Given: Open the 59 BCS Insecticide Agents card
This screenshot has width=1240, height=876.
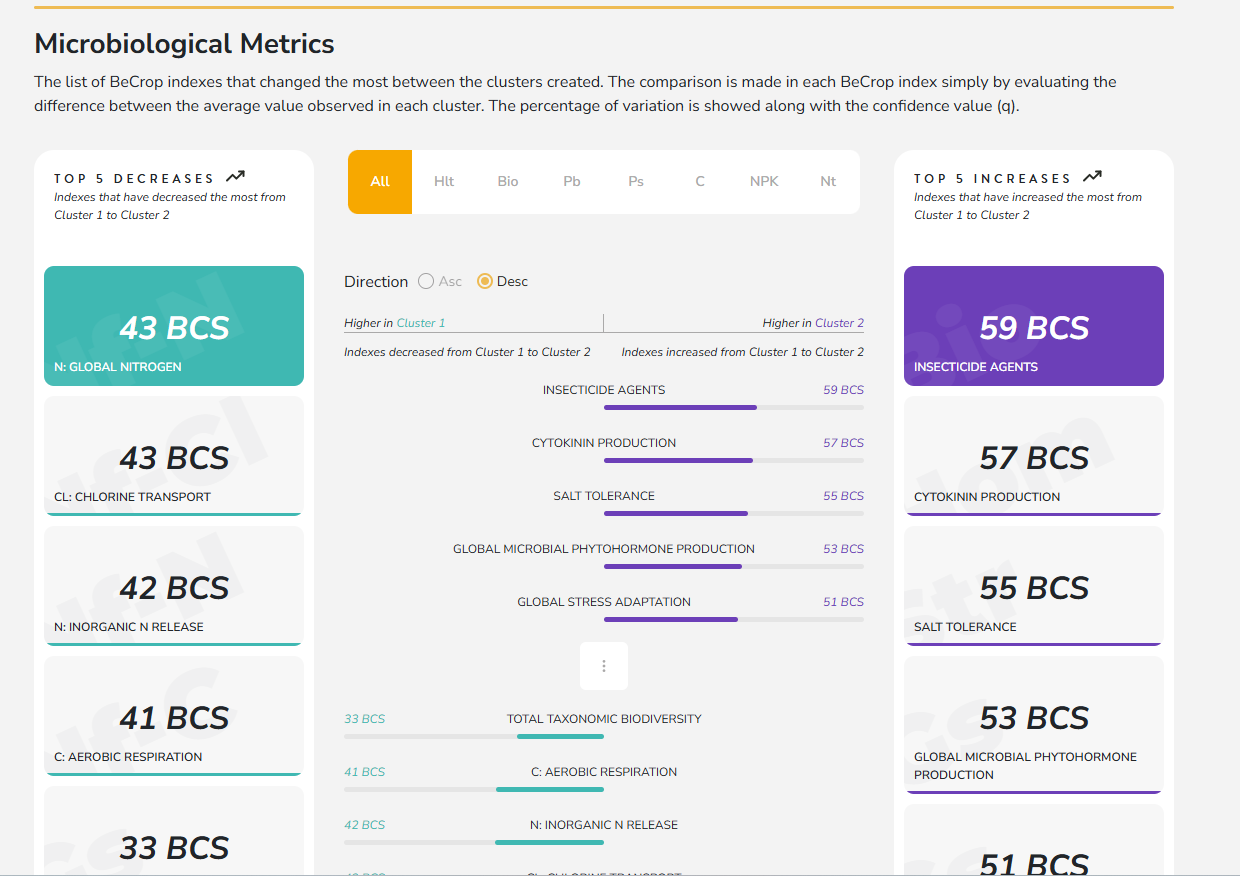Looking at the screenshot, I should click(1034, 326).
